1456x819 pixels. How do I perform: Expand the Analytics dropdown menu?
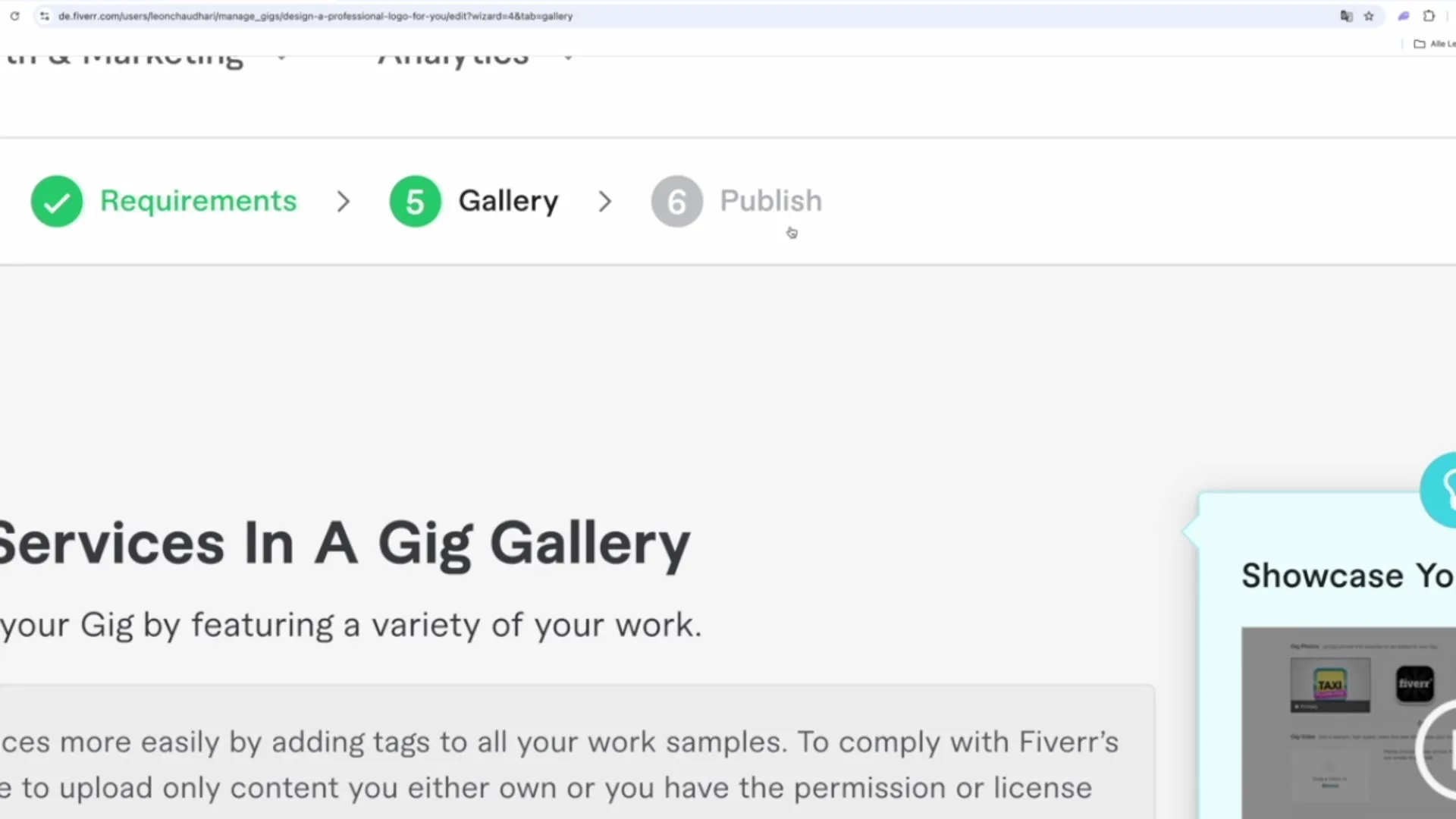(x=569, y=57)
